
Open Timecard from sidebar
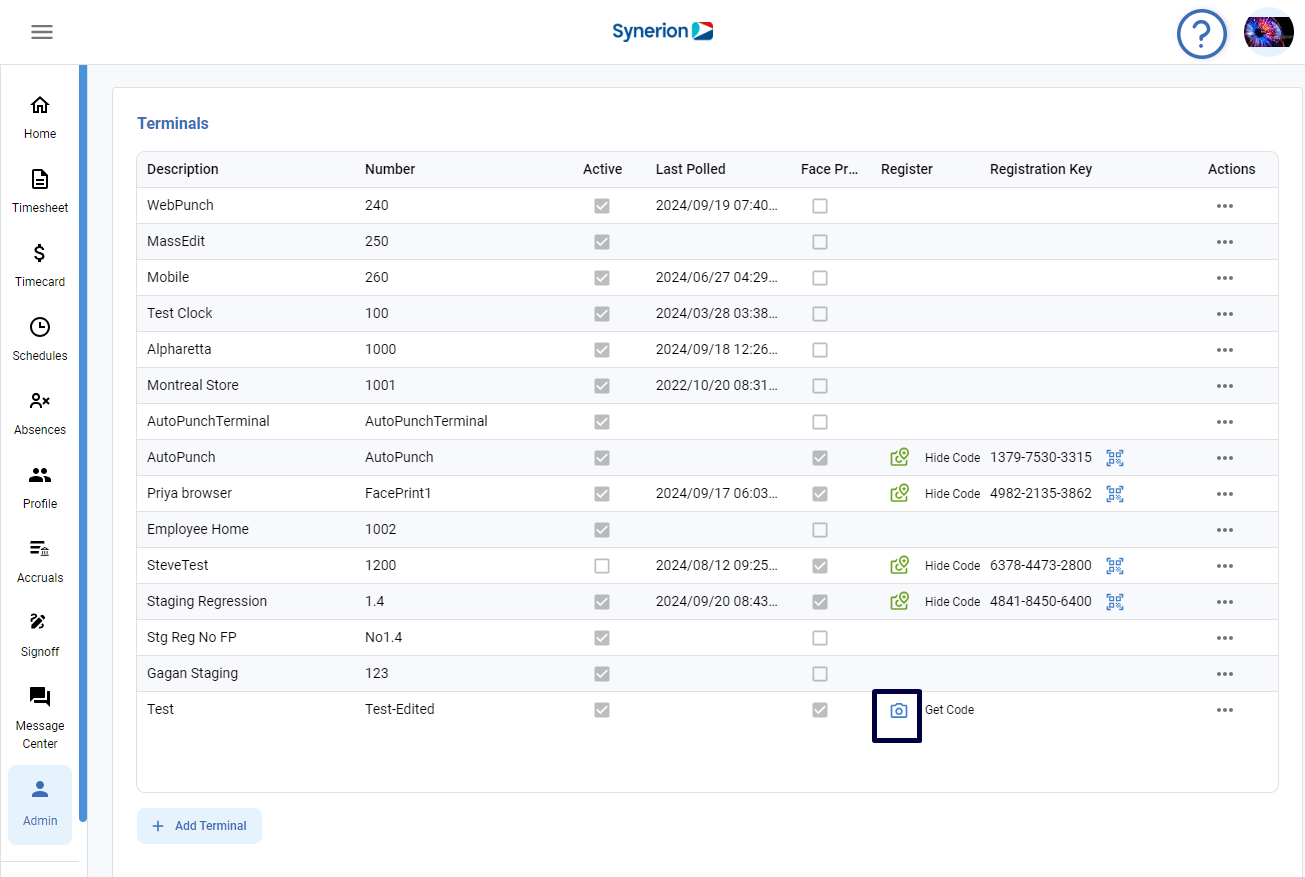click(40, 265)
